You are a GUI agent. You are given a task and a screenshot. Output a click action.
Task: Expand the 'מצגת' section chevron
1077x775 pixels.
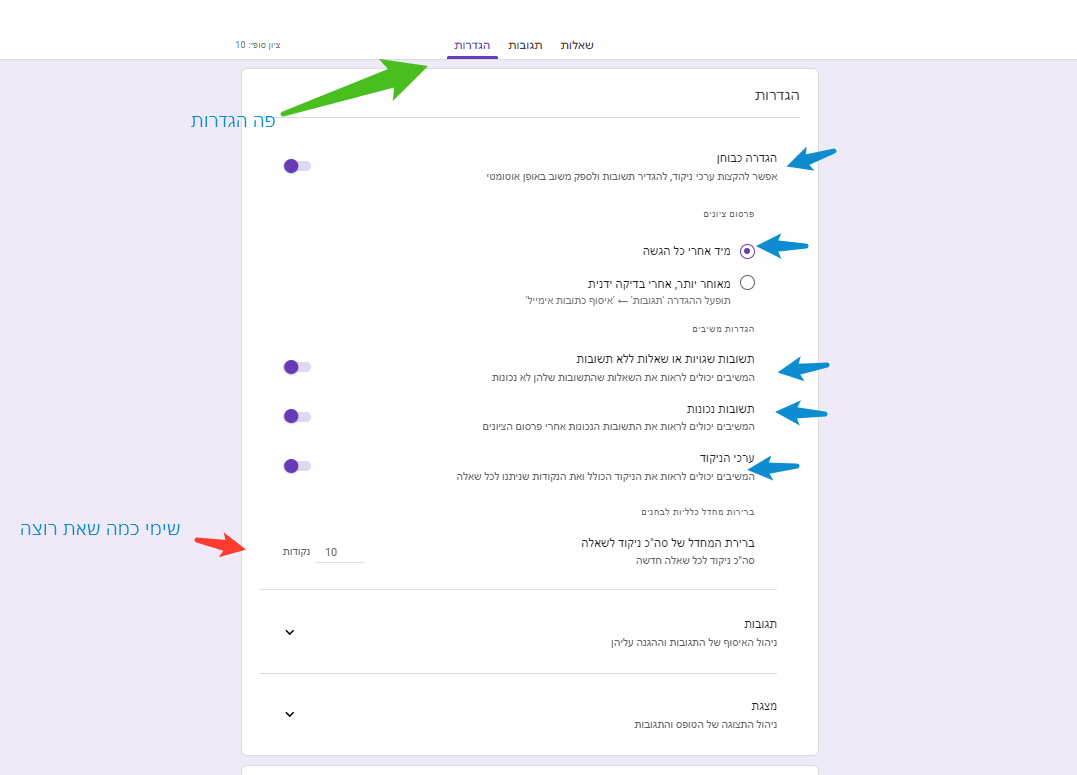coord(290,715)
